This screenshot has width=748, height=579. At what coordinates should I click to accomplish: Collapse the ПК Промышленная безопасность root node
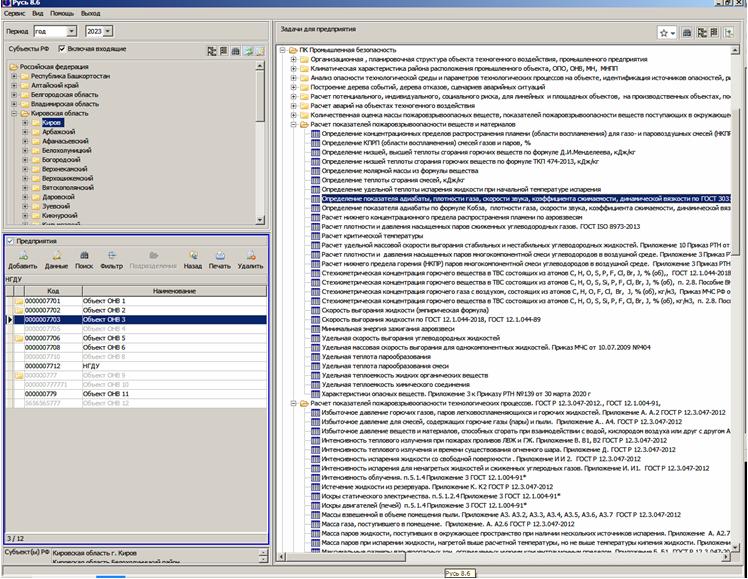point(282,50)
